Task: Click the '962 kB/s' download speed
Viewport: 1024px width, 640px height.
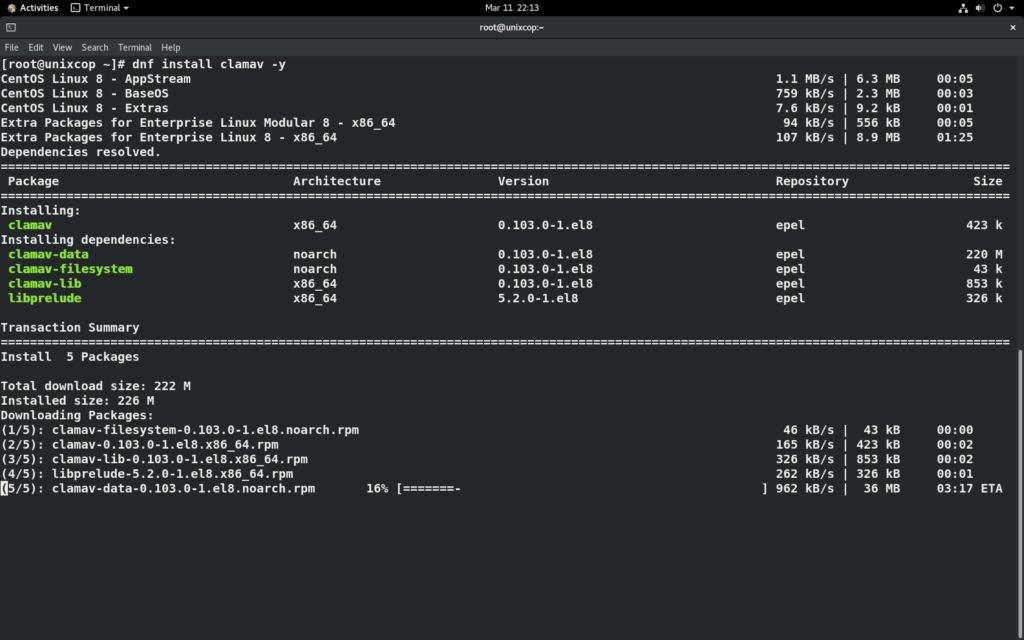Action: [805, 488]
